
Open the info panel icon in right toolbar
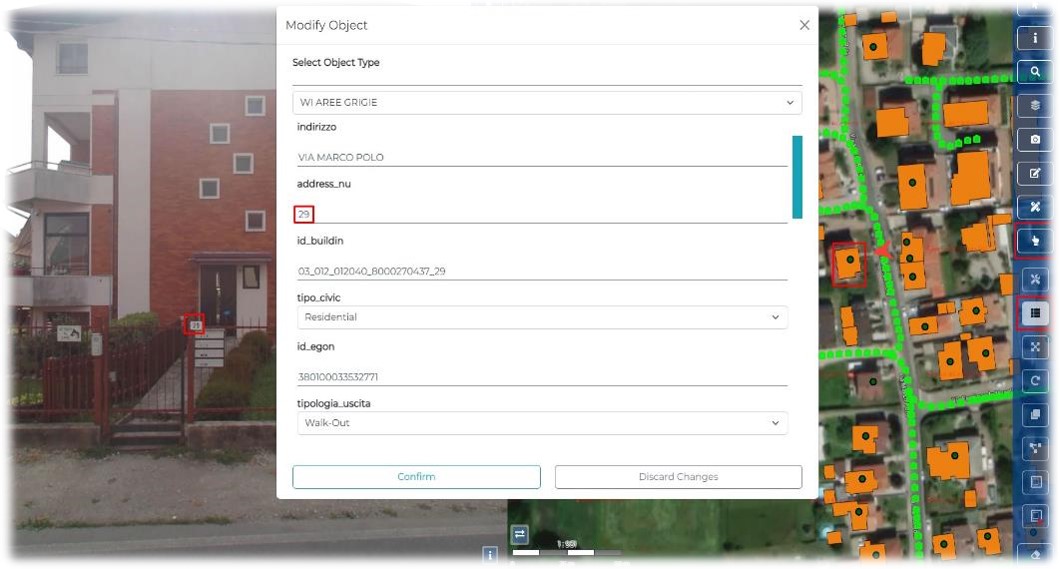(x=1035, y=39)
